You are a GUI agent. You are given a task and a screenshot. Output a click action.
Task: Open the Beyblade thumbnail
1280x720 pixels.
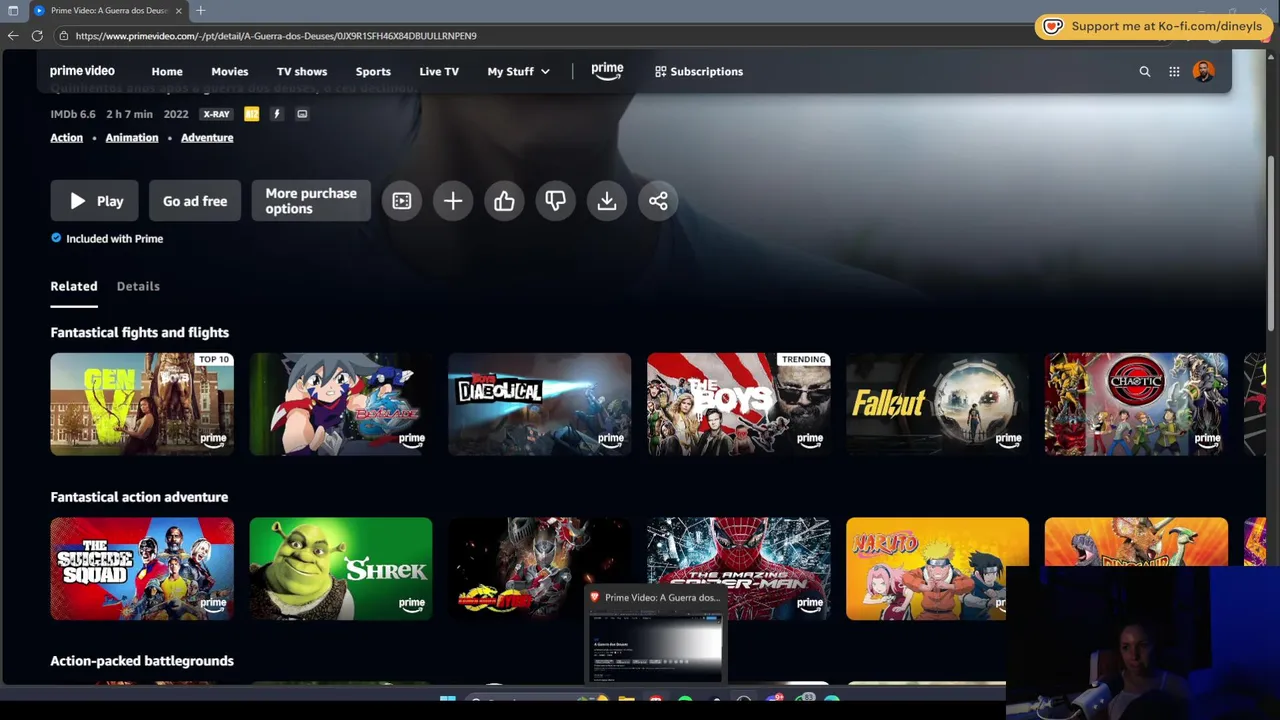tap(341, 404)
